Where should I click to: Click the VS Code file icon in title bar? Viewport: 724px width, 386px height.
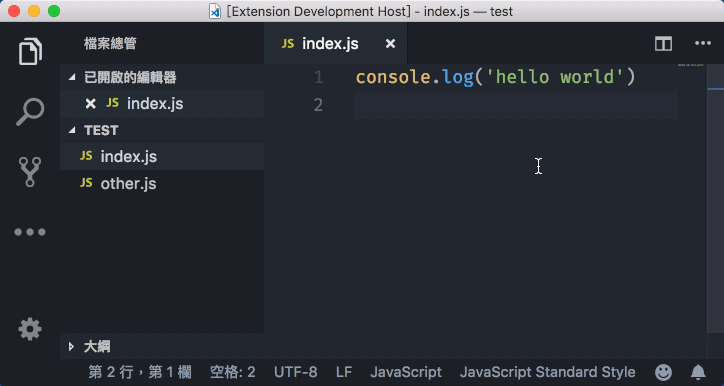pyautogui.click(x=215, y=11)
